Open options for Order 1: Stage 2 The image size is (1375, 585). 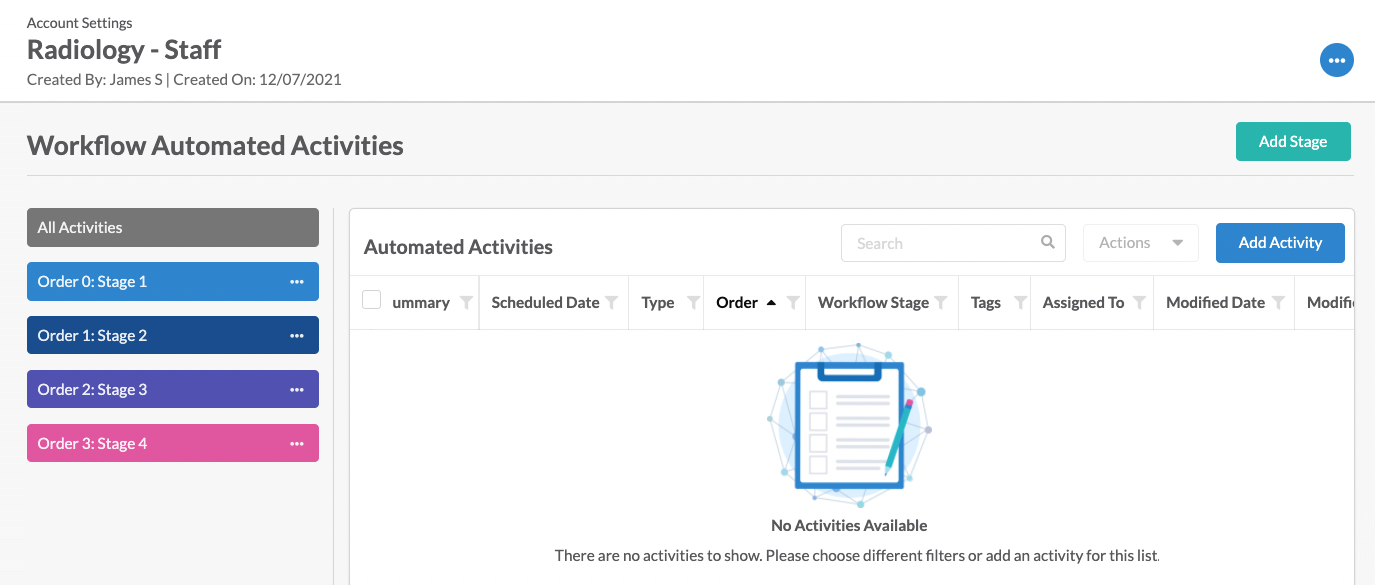[297, 336]
